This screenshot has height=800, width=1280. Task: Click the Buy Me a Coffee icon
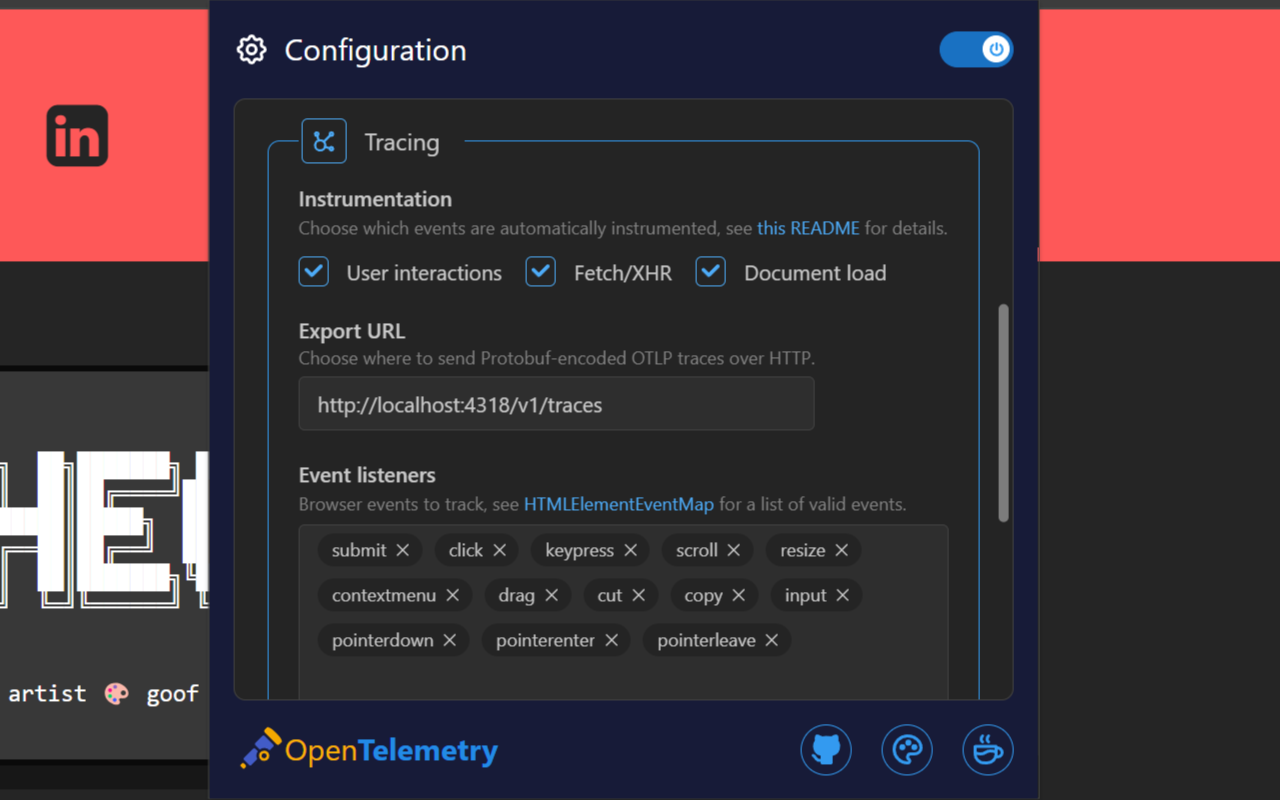pos(987,749)
